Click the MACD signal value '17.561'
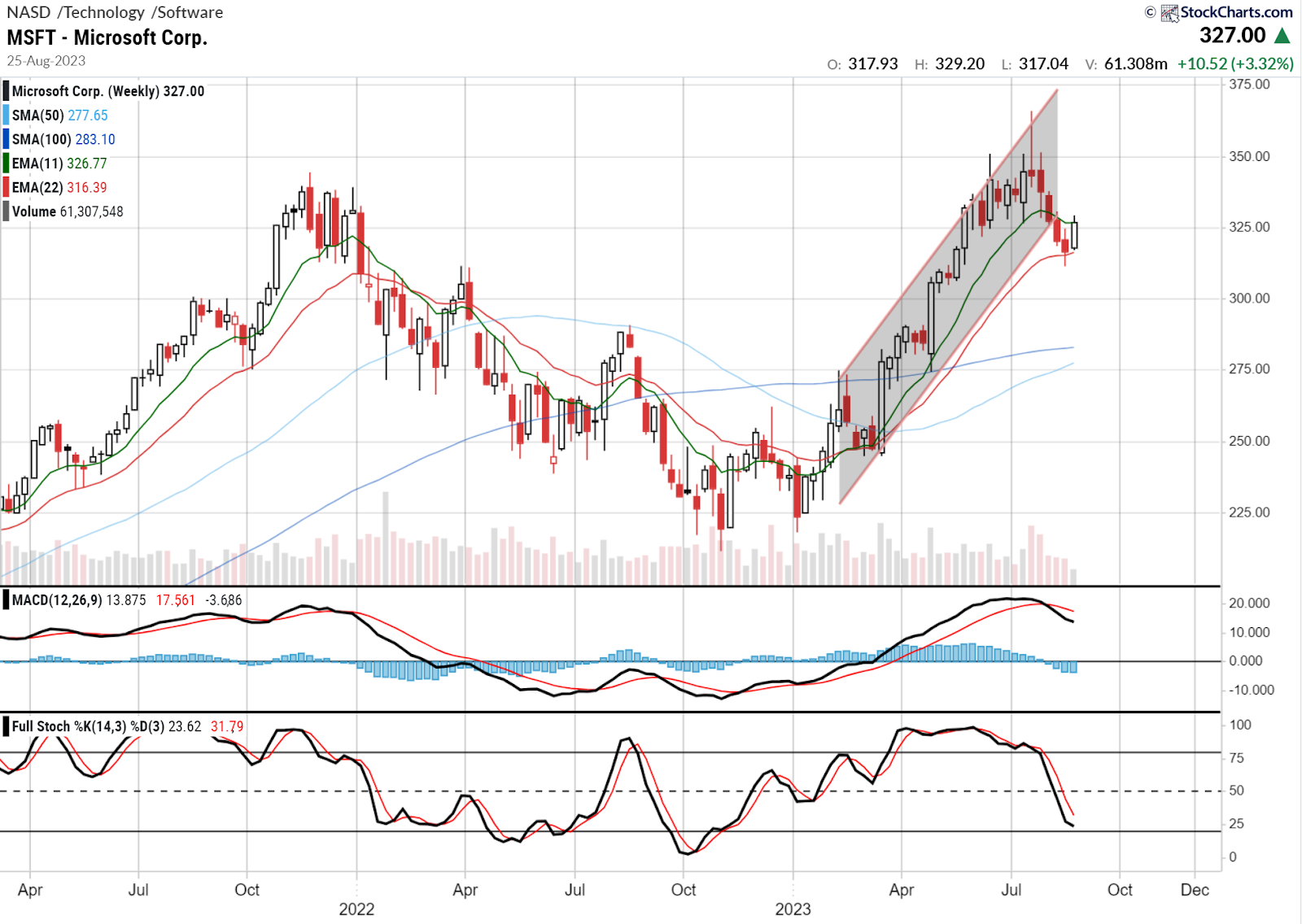Viewport: 1302px width, 924px height. (176, 600)
